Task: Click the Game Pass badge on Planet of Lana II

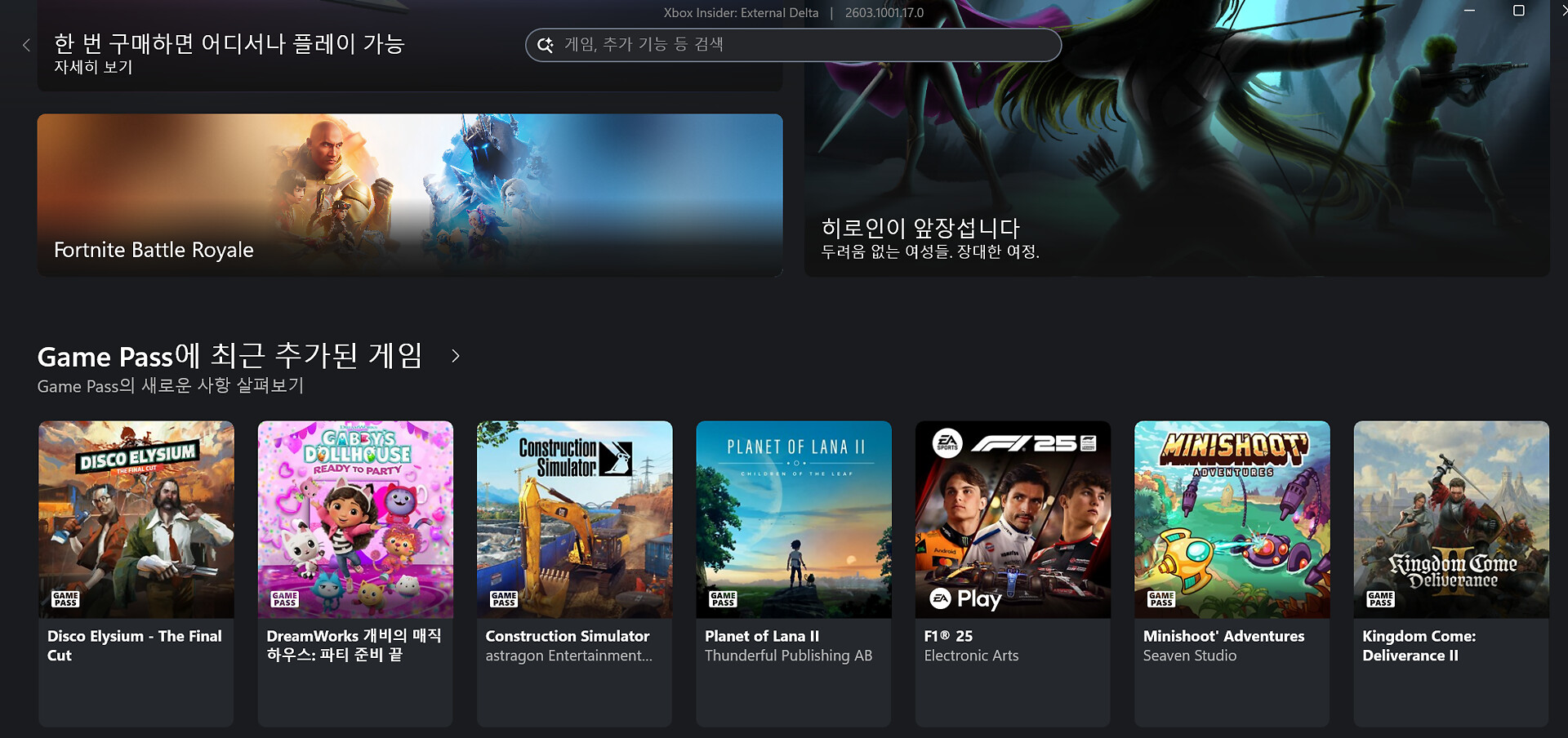Action: click(724, 599)
